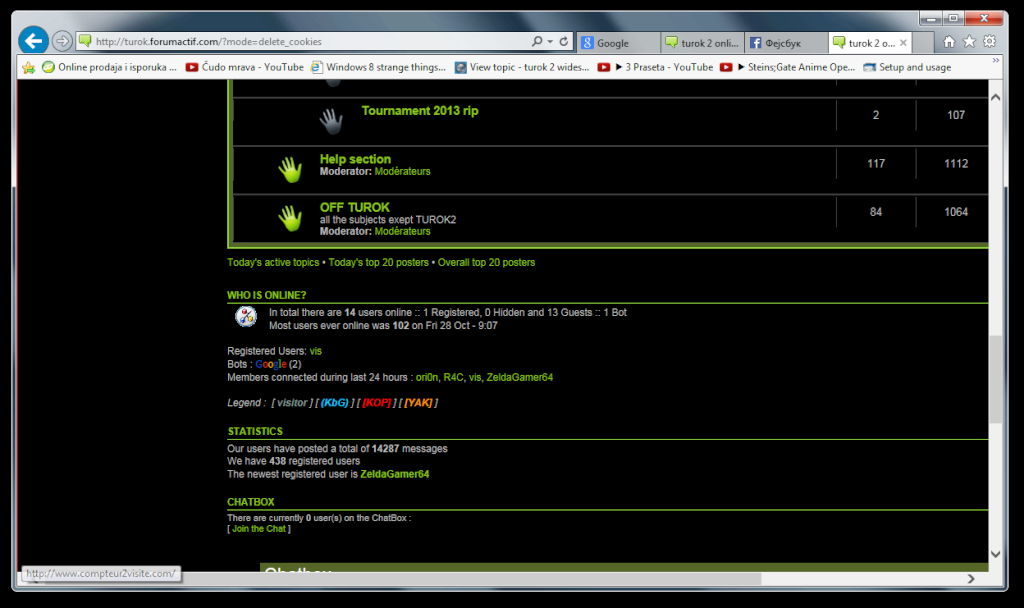Go back with the browser back arrow

pos(33,41)
